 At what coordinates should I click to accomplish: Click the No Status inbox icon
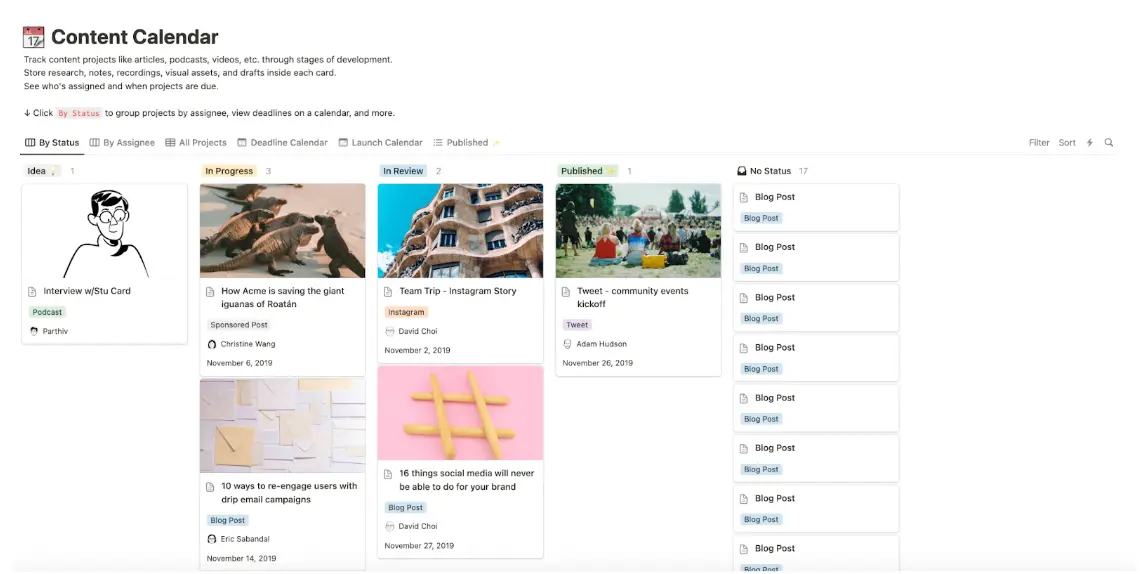pos(741,171)
